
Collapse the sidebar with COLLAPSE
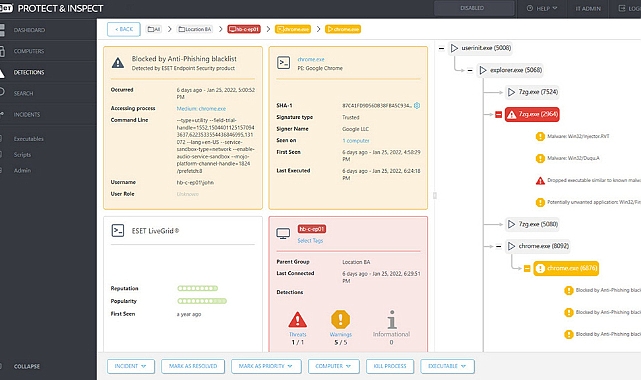(27, 367)
